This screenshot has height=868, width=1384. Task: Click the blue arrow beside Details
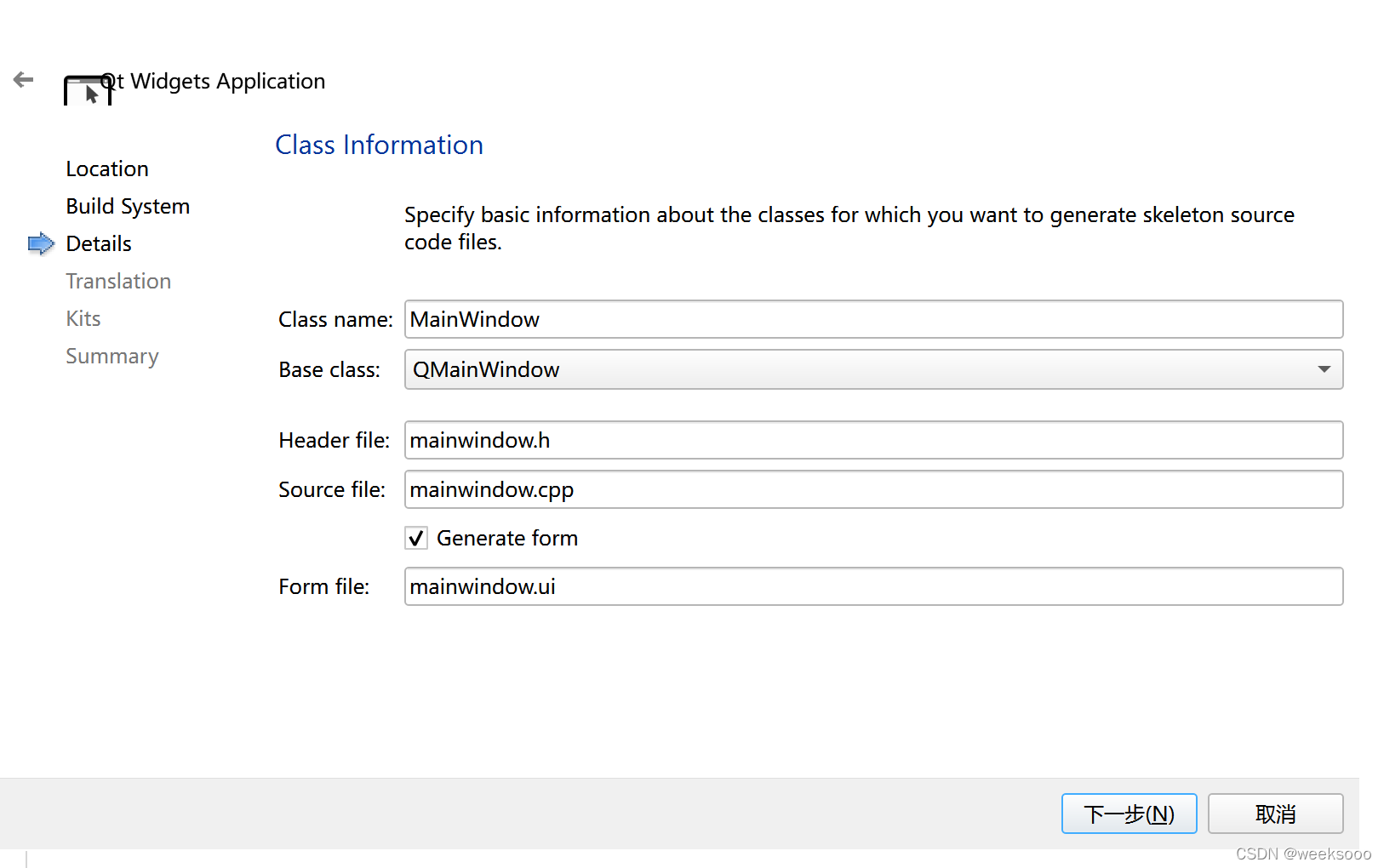click(x=41, y=244)
